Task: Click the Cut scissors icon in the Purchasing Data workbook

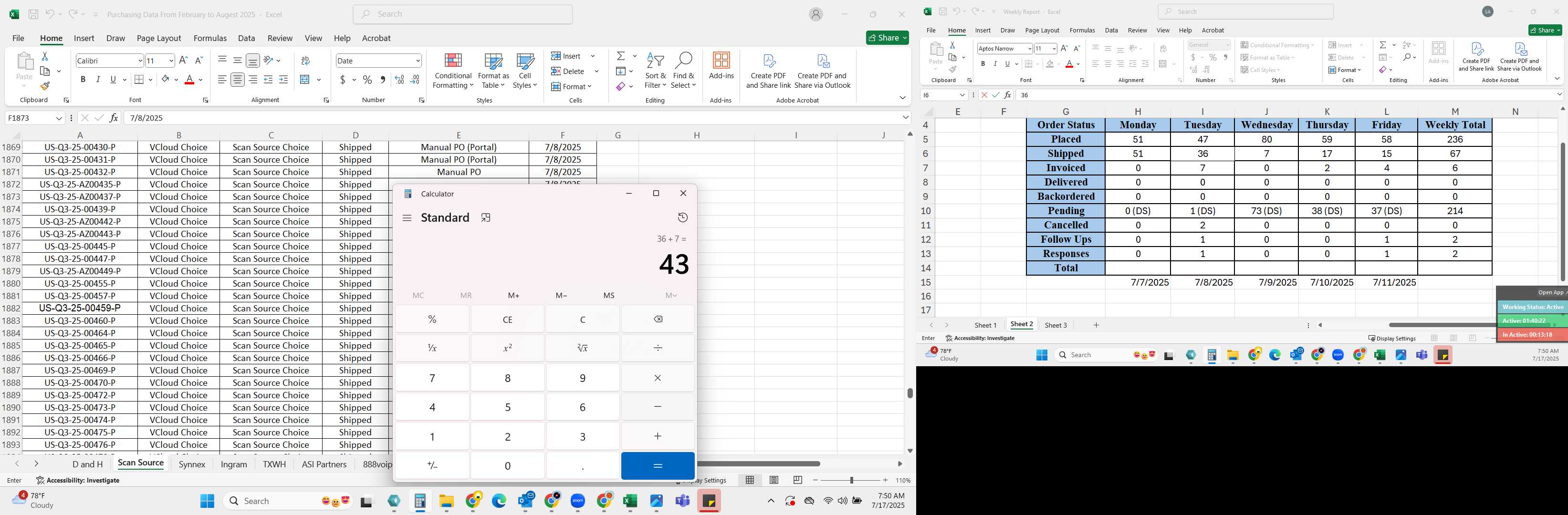Action: click(x=44, y=56)
